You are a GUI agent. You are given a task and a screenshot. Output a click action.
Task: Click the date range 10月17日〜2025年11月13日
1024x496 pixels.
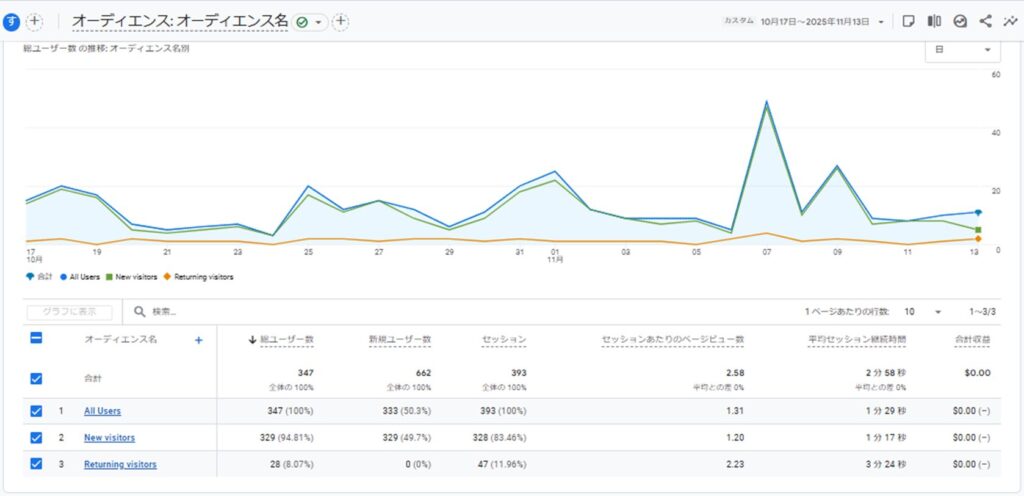click(x=815, y=22)
